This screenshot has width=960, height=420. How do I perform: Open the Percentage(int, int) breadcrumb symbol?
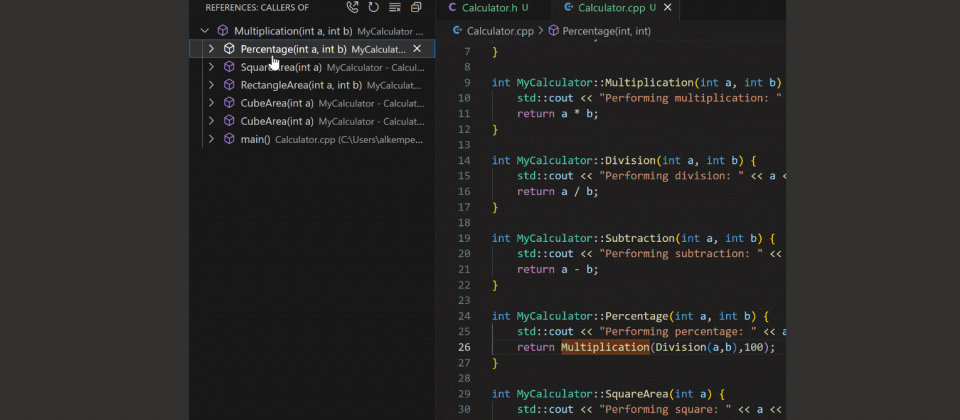tap(606, 31)
